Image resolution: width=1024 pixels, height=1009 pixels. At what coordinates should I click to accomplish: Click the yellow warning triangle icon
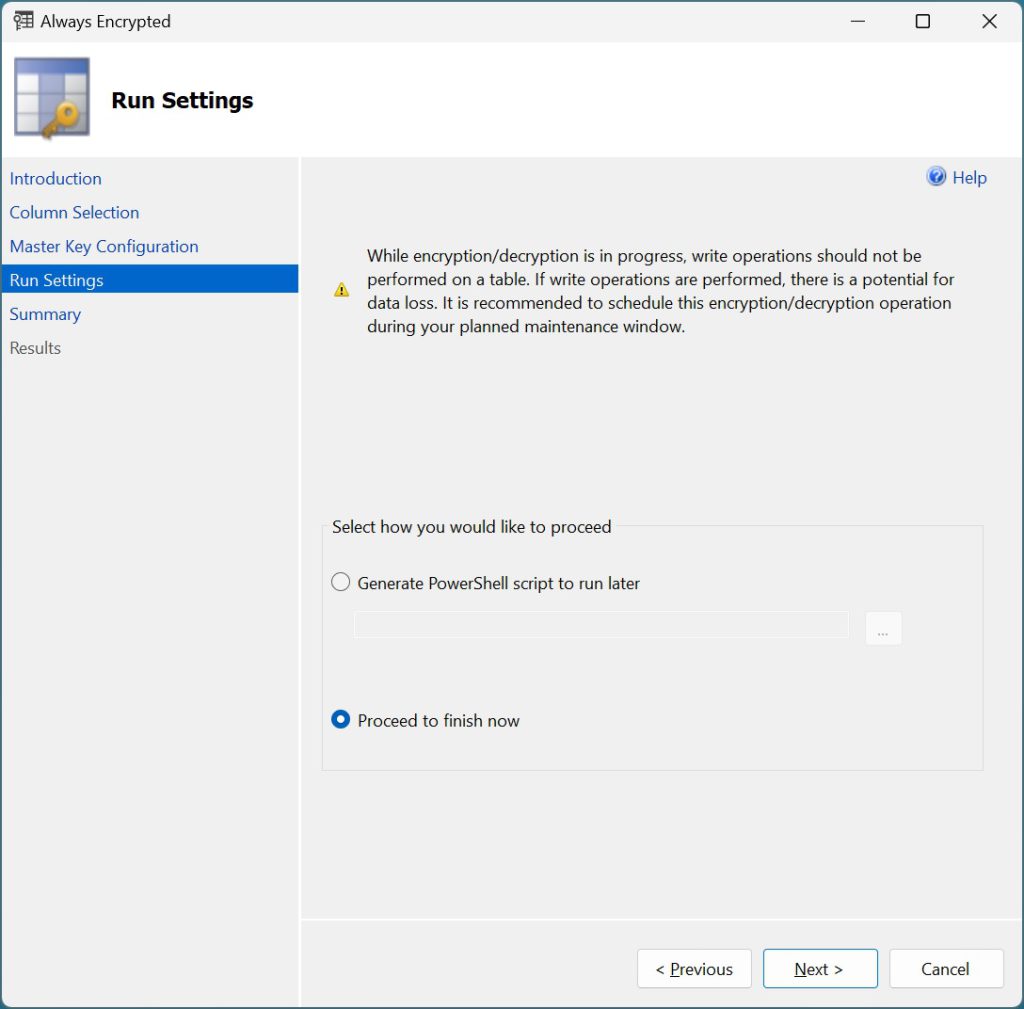click(x=342, y=290)
